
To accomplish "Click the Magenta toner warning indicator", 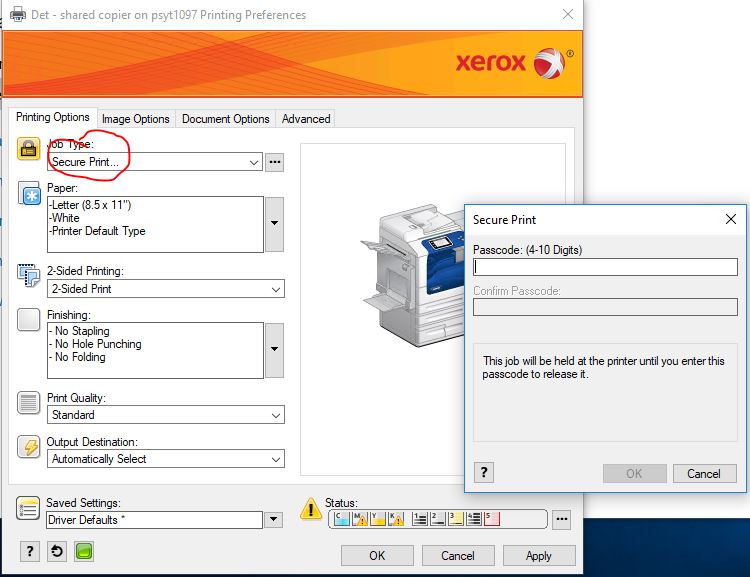I will click(x=360, y=519).
